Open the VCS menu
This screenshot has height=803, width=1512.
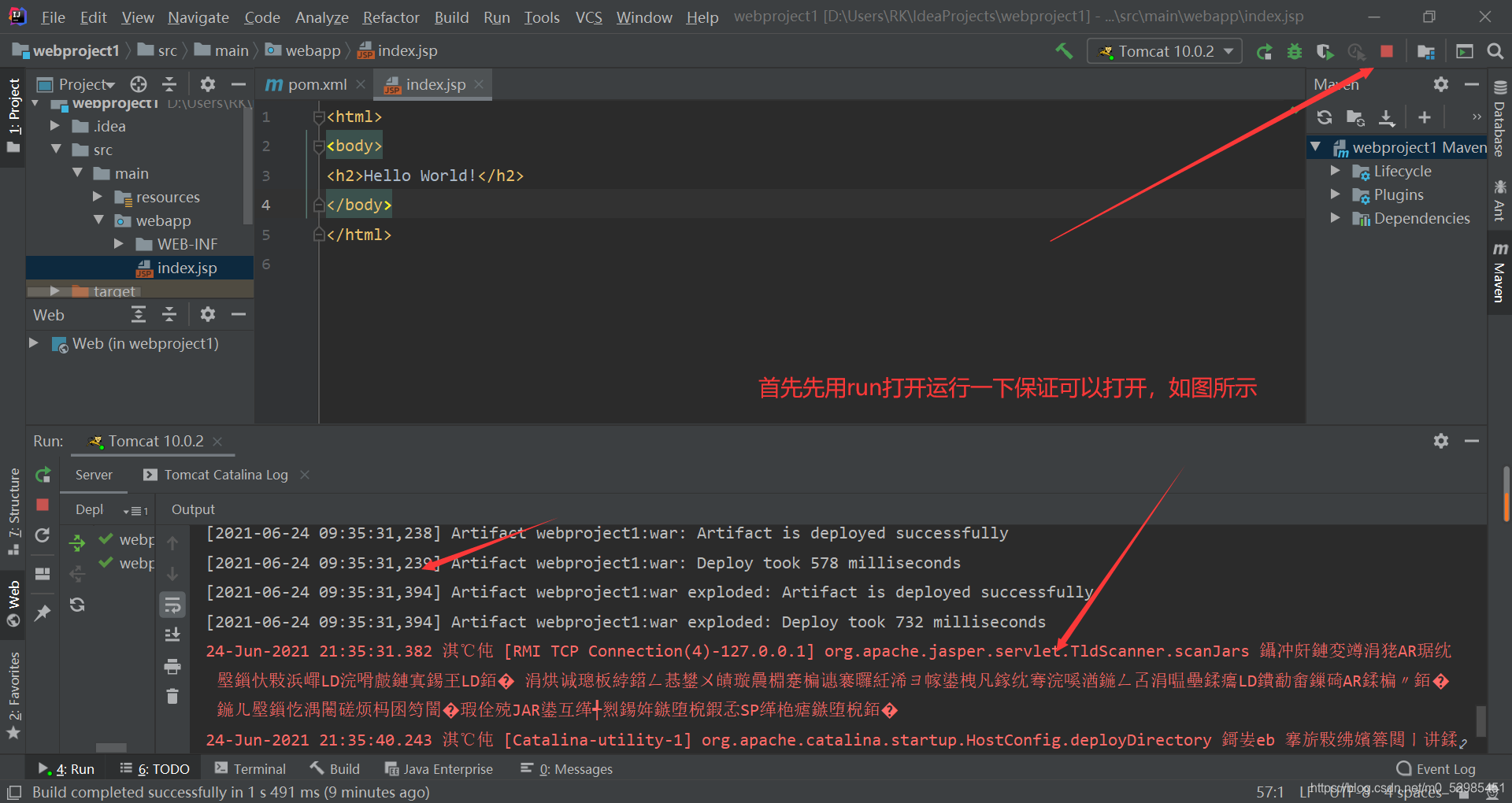(x=588, y=17)
